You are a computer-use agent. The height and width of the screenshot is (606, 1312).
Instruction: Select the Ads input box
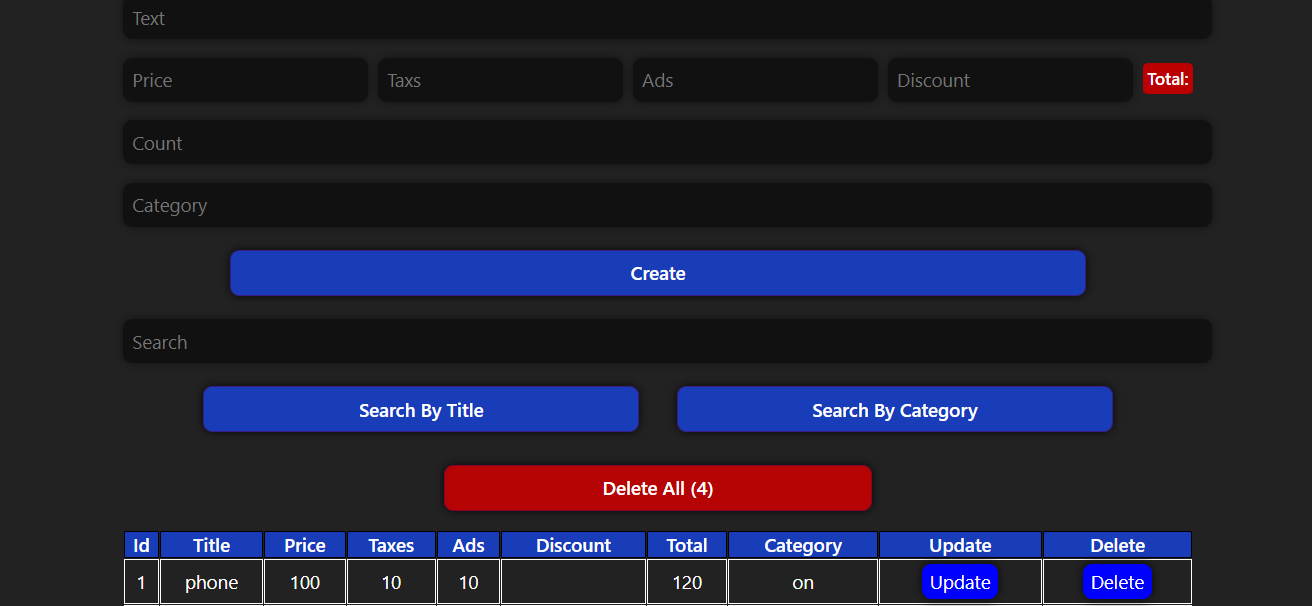tap(755, 80)
